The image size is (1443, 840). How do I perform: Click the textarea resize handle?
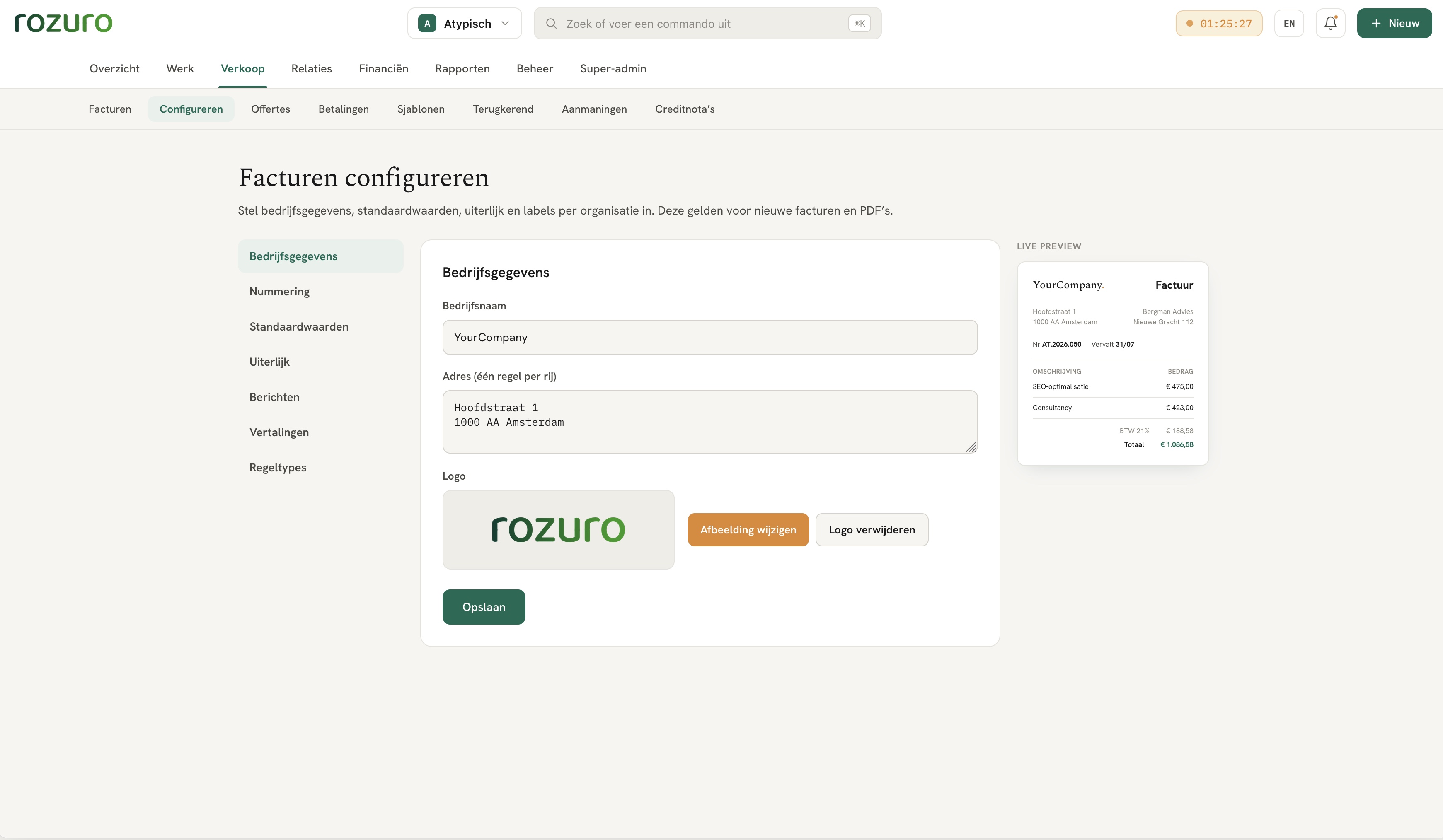[971, 447]
